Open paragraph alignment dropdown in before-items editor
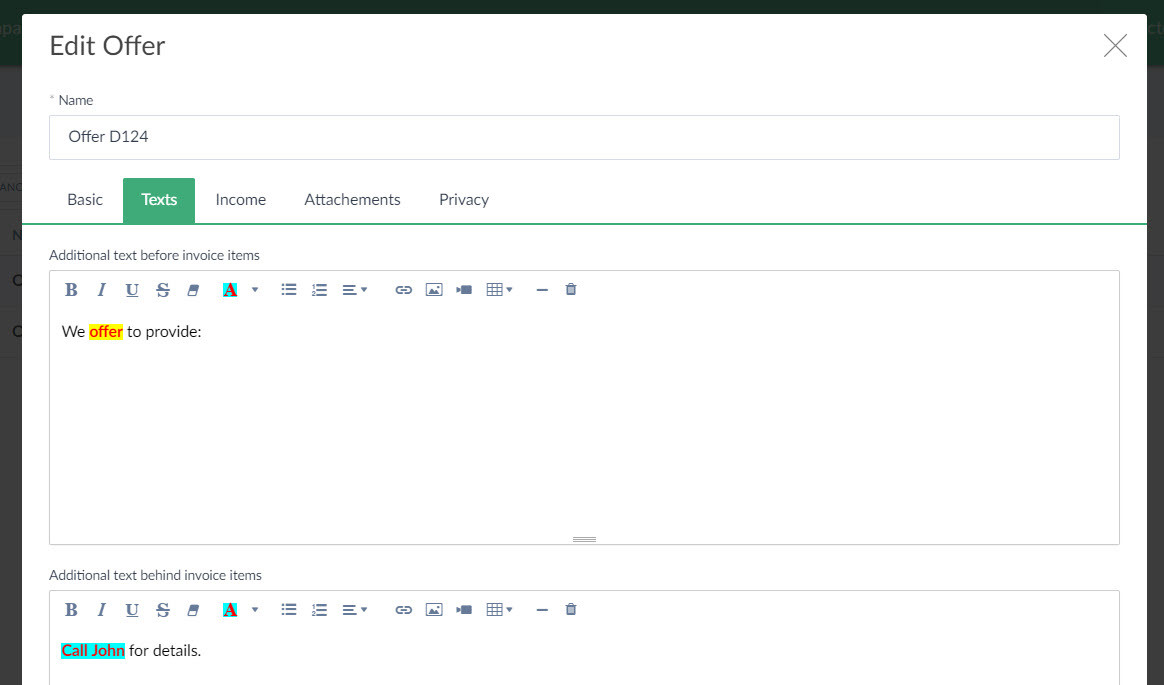 (x=354, y=289)
